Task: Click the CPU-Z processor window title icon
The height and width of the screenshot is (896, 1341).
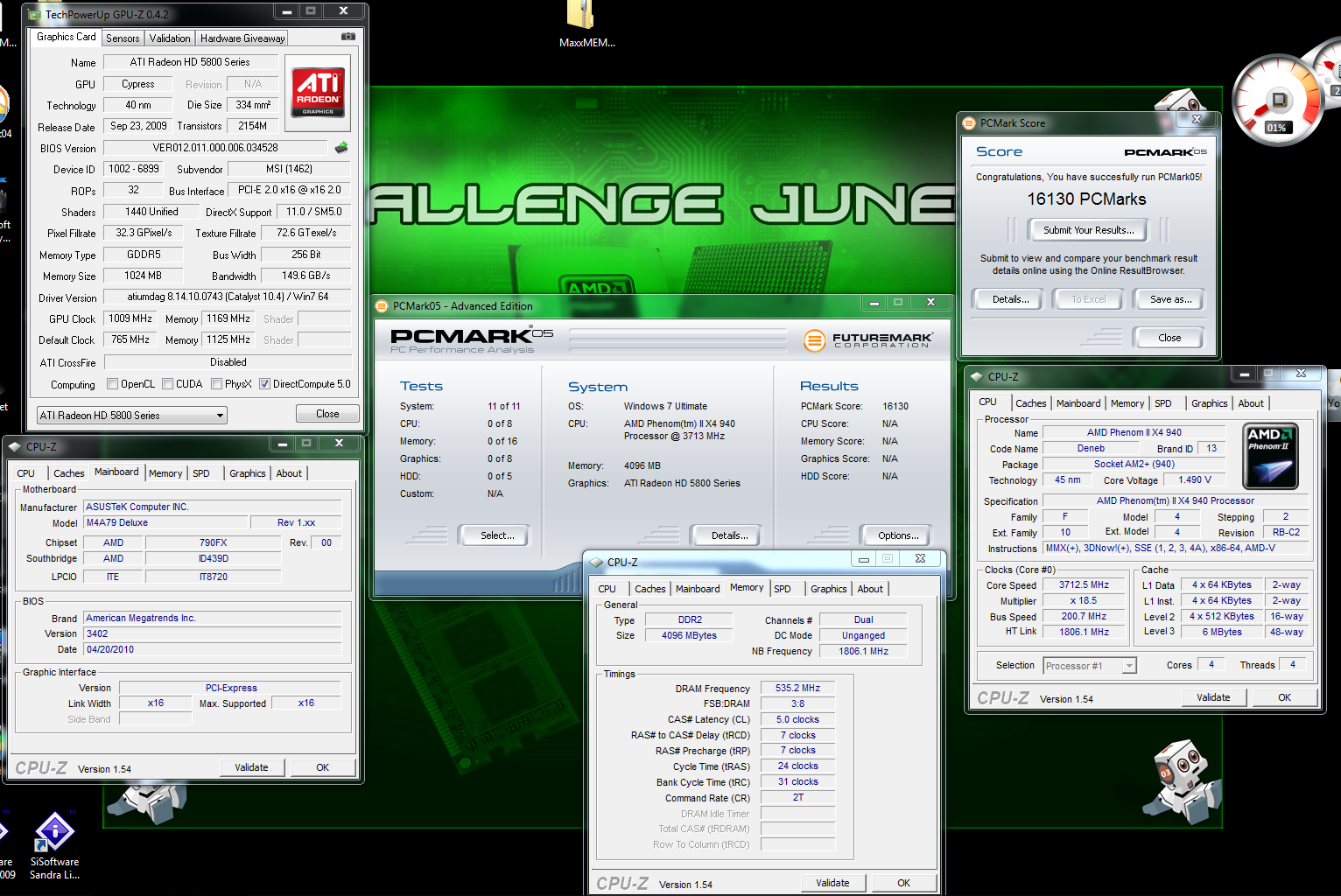Action: 977,376
